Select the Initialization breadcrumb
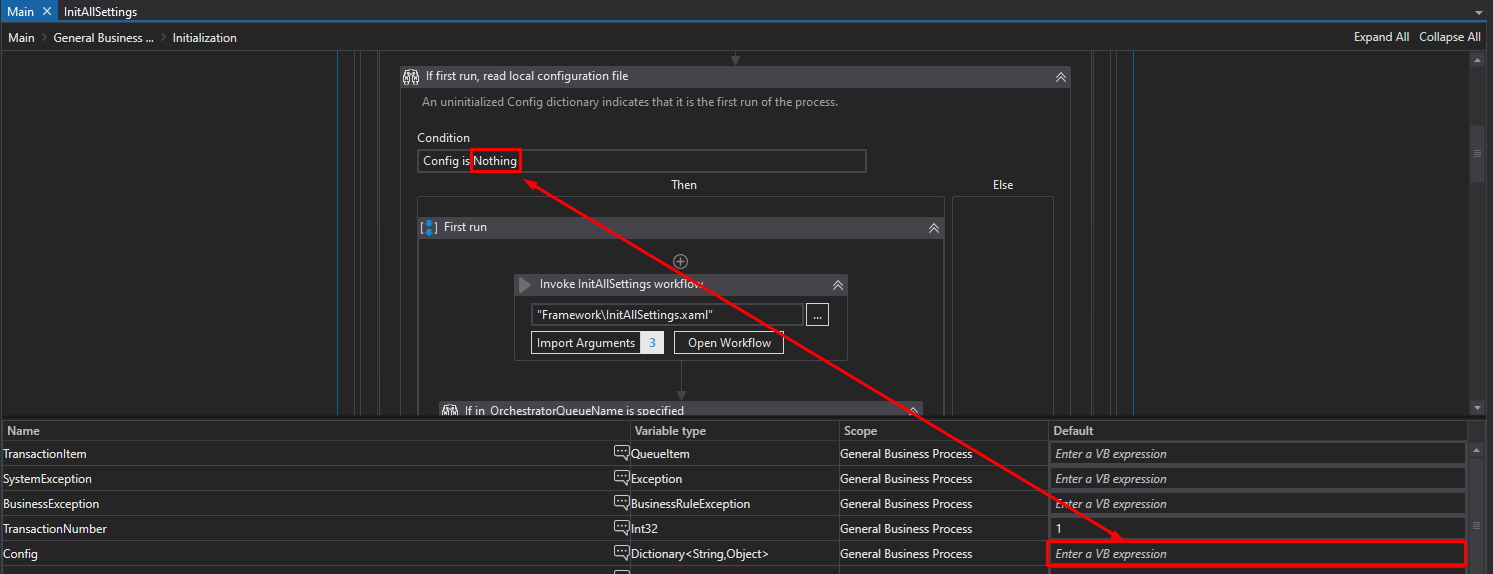The width and height of the screenshot is (1493, 574). click(x=204, y=38)
